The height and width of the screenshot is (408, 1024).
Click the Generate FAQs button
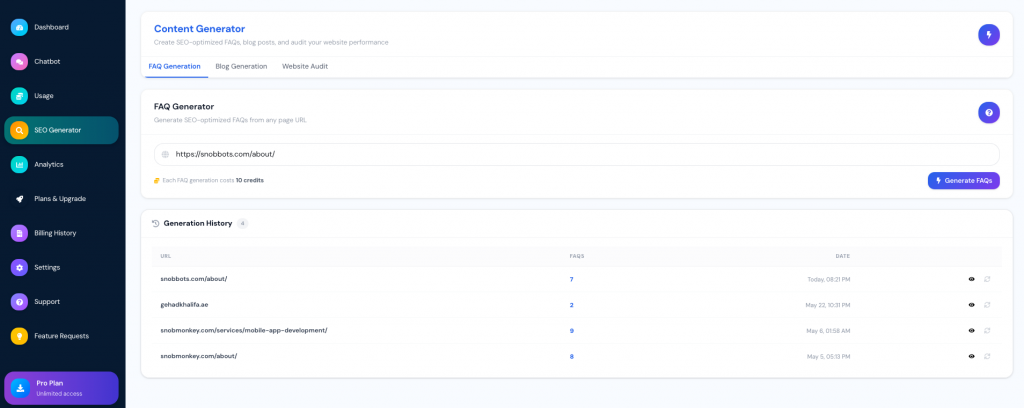[x=963, y=181]
